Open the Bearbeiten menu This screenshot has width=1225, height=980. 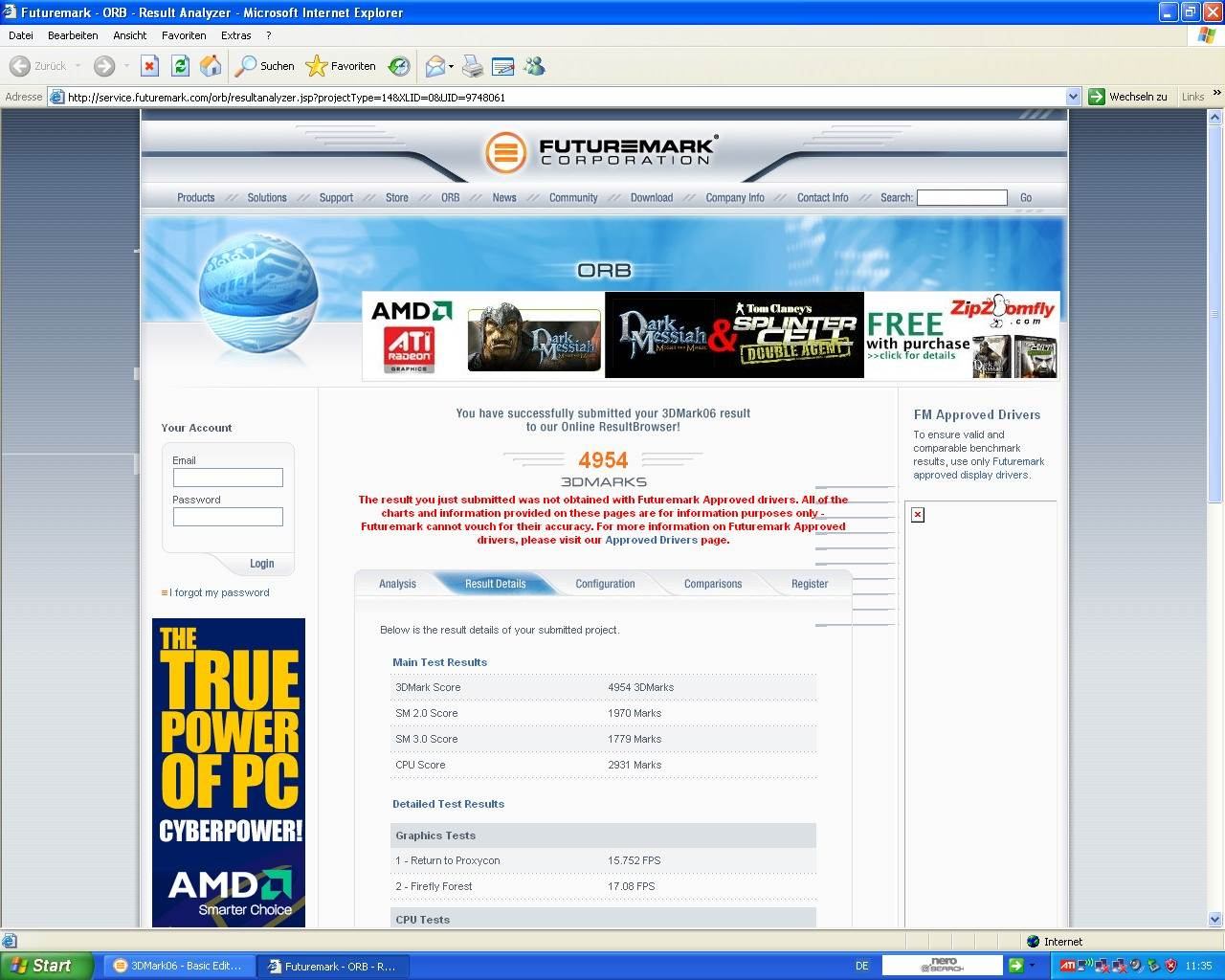[73, 35]
